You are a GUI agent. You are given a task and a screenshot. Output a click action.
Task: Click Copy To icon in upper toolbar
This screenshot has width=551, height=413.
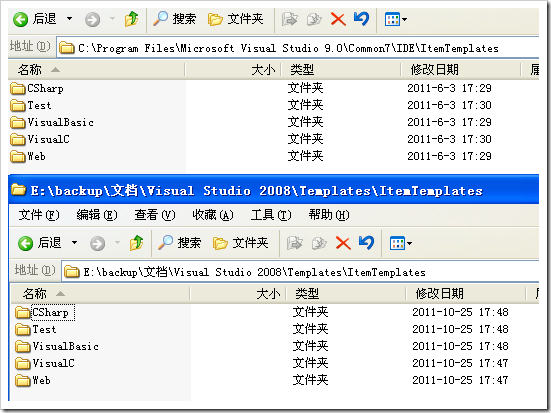314,19
